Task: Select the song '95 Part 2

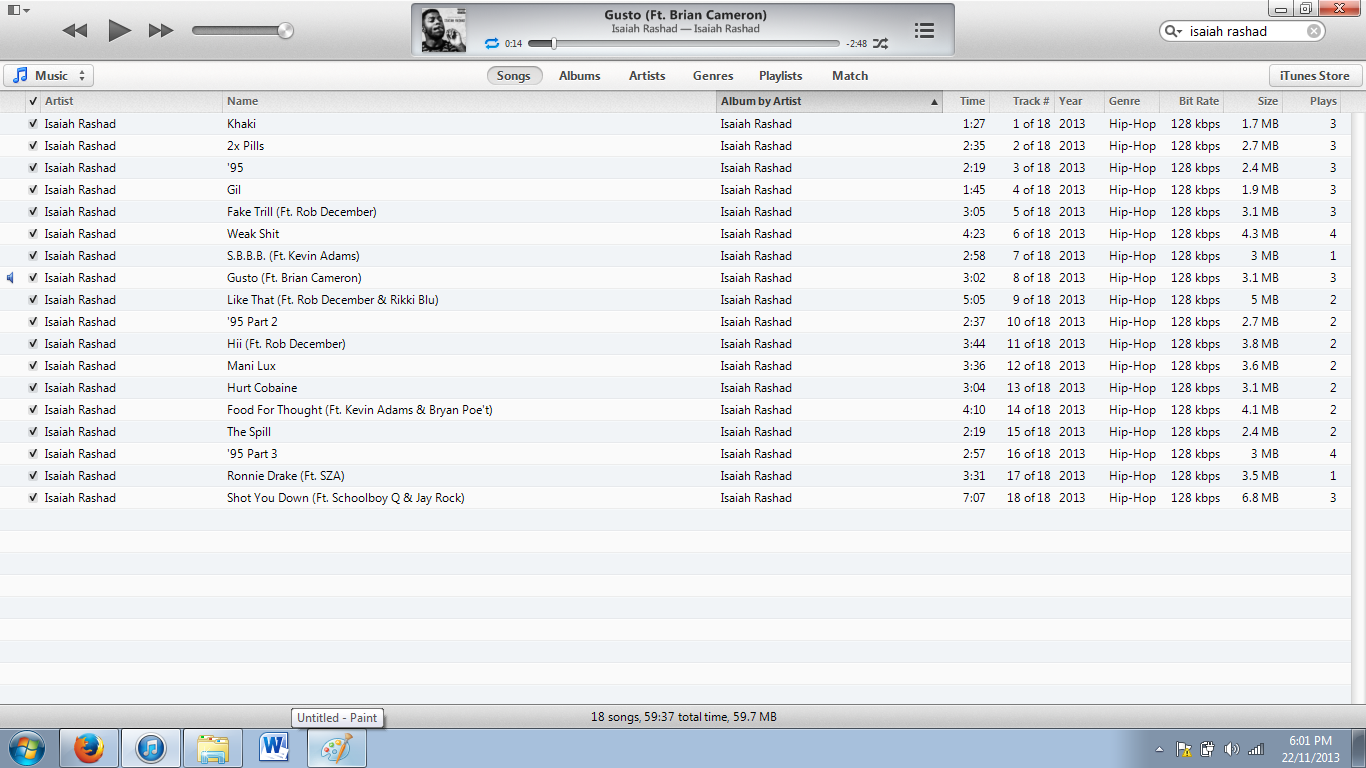Action: pos(252,322)
